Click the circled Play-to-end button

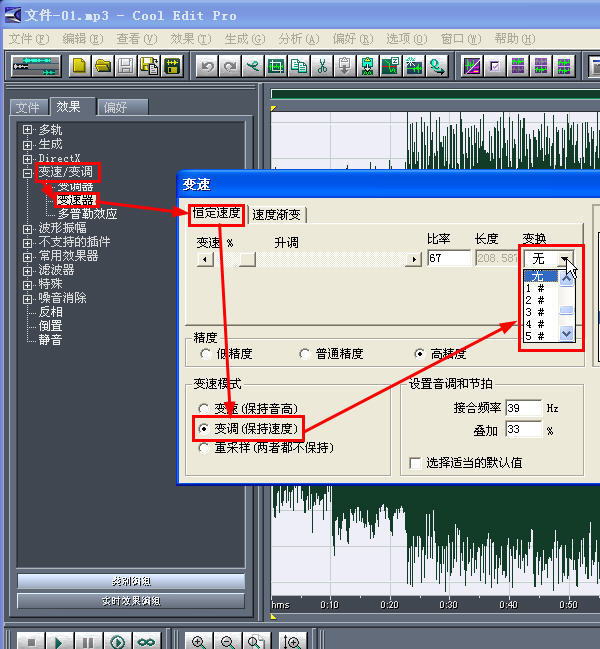tap(118, 642)
